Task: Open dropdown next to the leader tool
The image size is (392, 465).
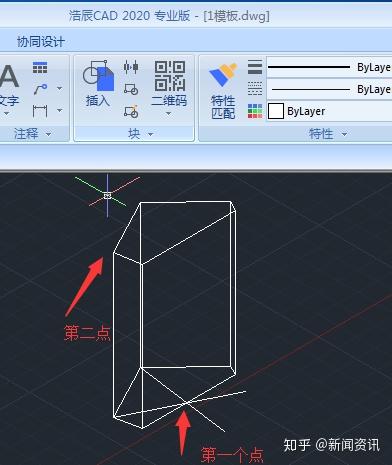Action: pos(59,89)
